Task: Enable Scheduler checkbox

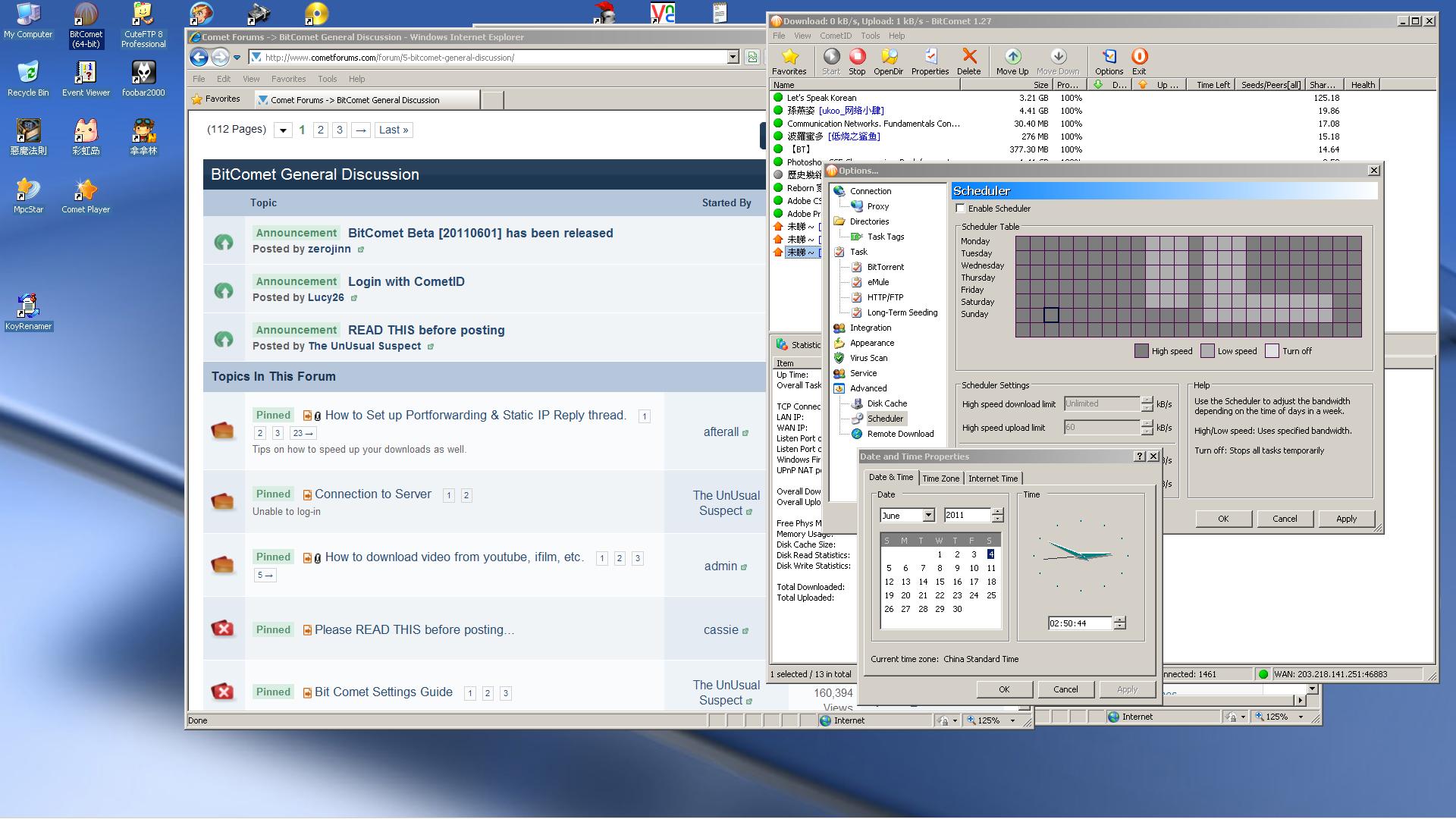Action: pos(961,209)
